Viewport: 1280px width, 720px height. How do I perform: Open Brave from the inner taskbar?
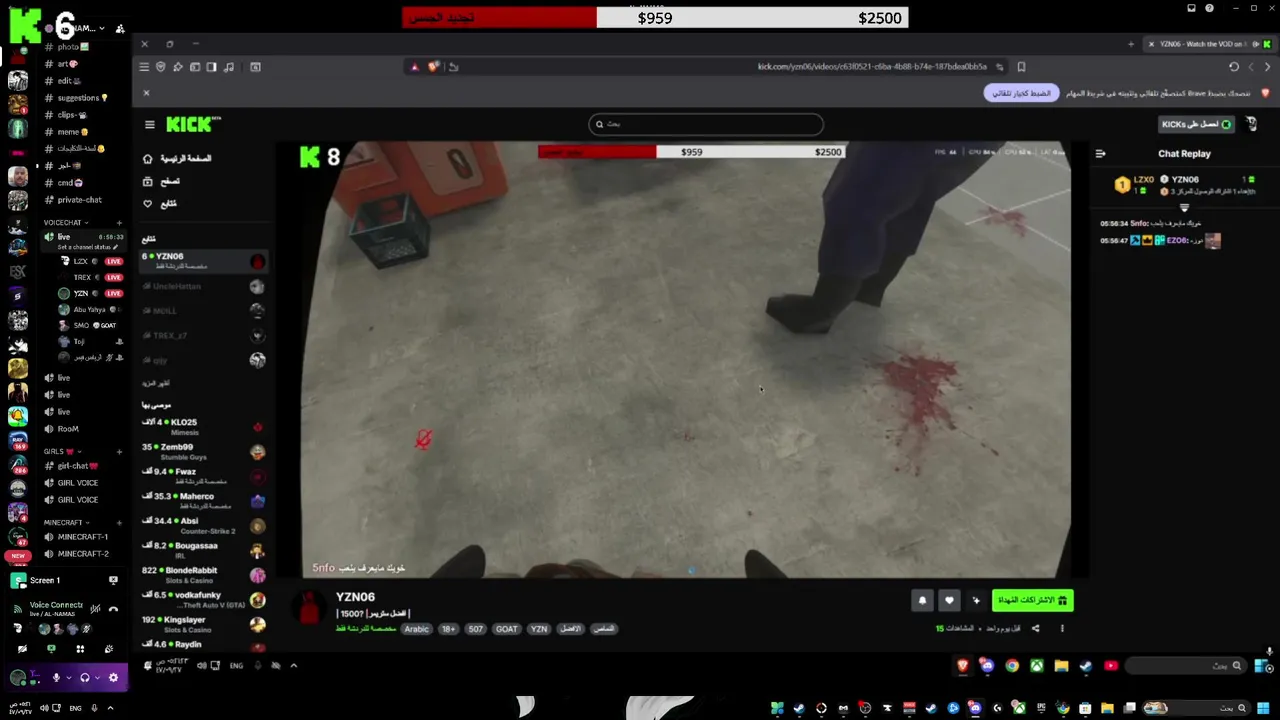point(963,666)
